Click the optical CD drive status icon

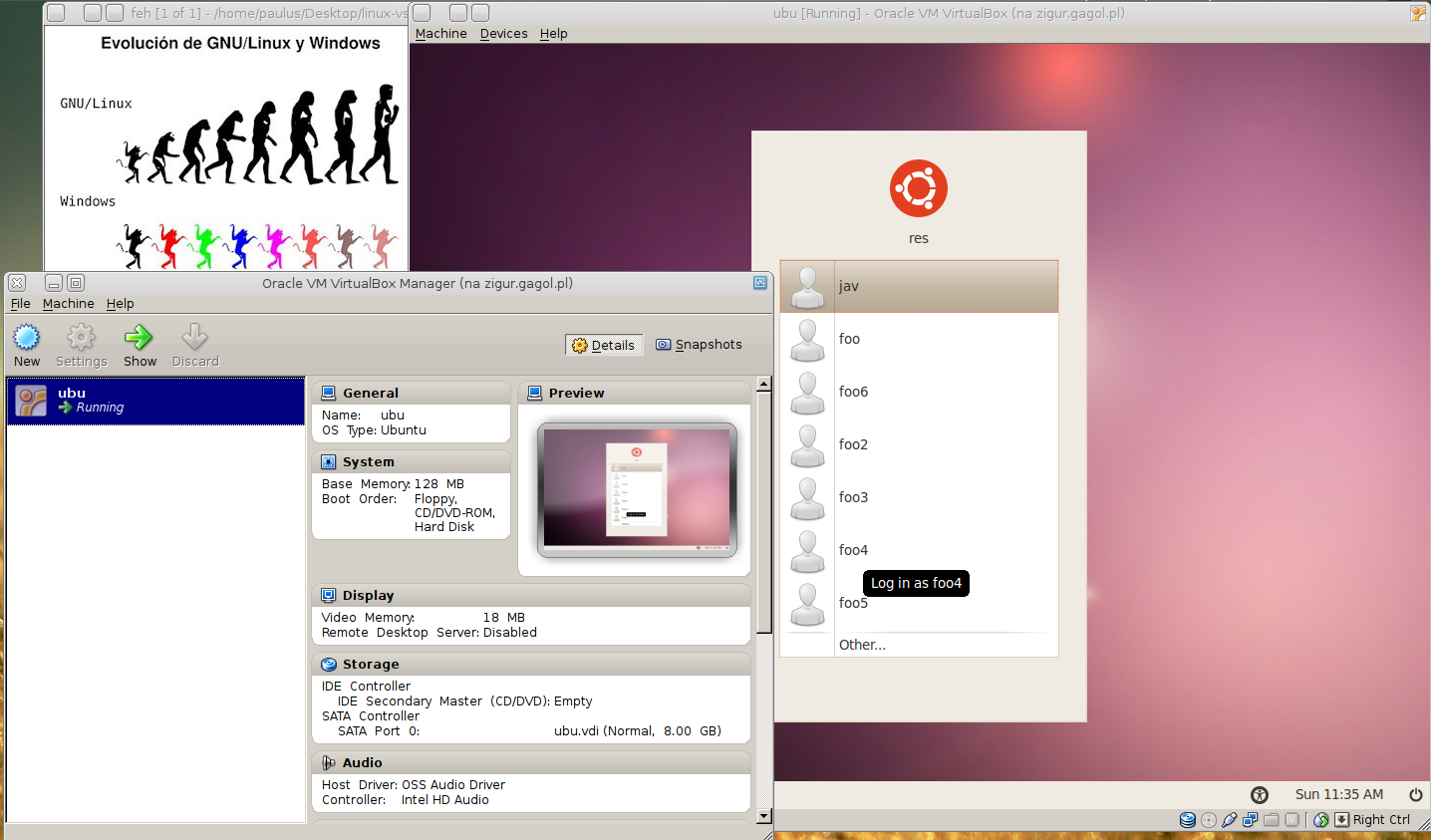[x=1209, y=820]
